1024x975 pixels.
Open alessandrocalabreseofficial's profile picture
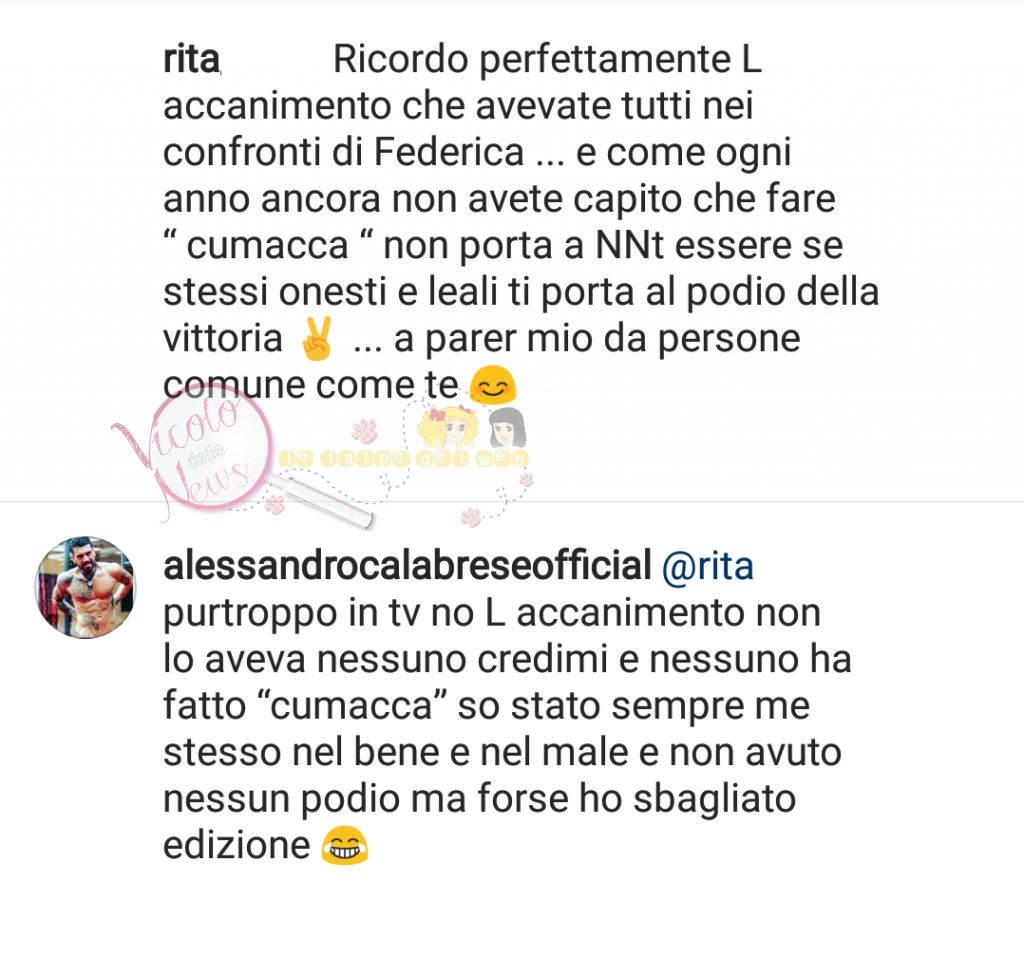(x=85, y=587)
